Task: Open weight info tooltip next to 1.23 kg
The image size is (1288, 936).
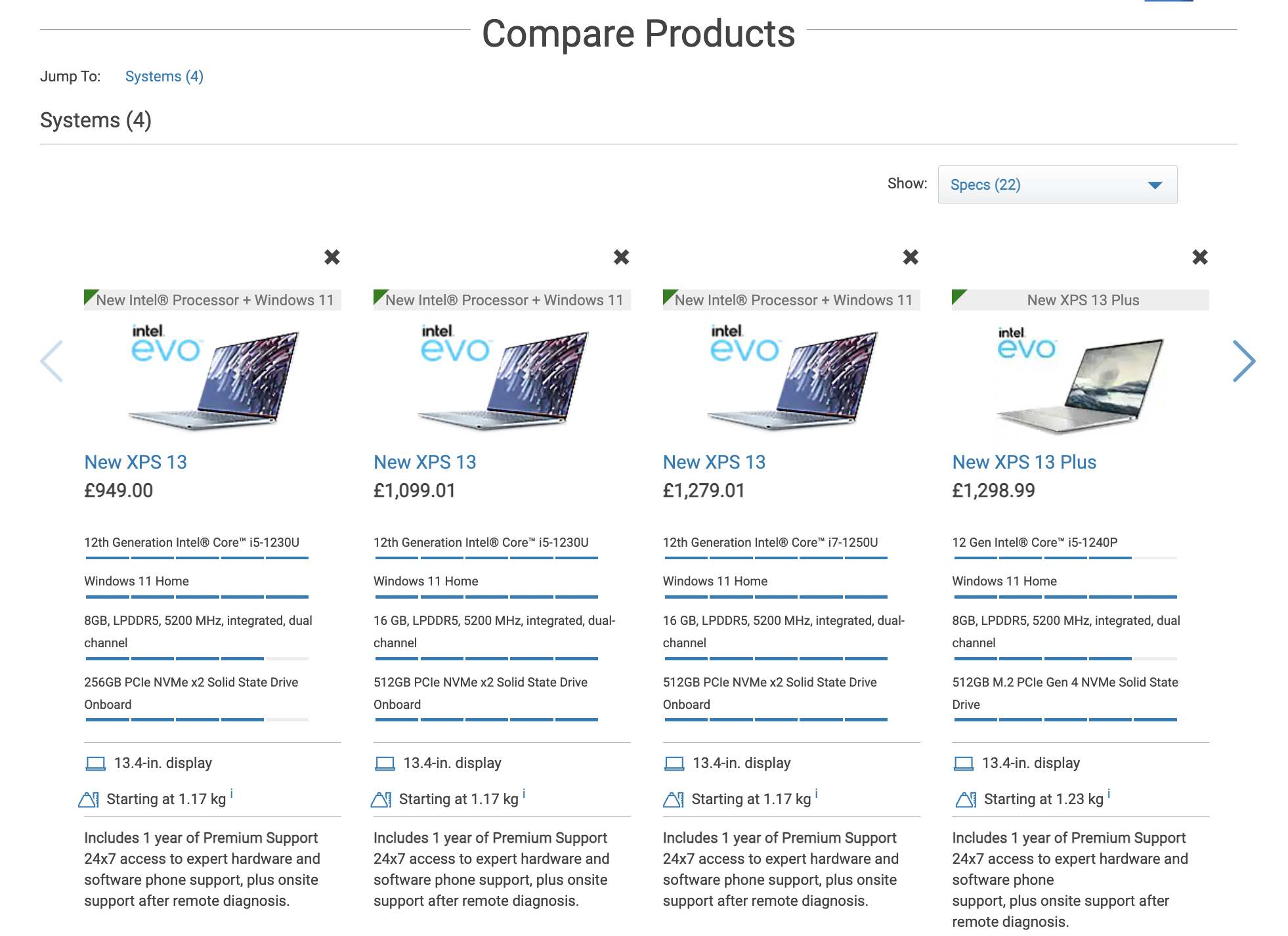Action: pyautogui.click(x=1109, y=794)
